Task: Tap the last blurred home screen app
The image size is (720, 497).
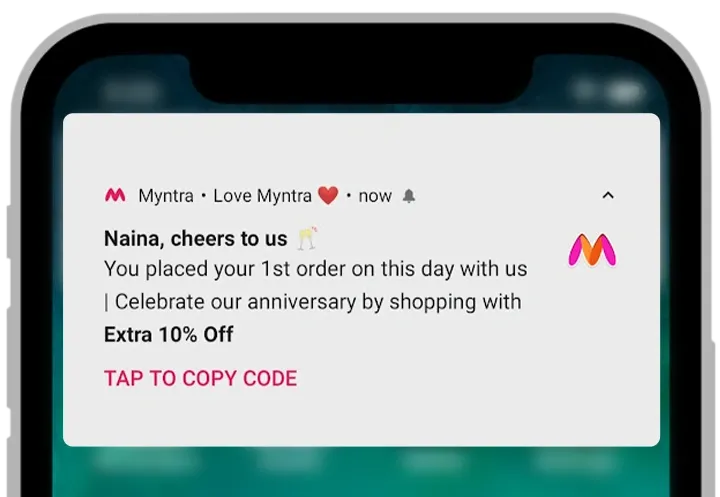Action: (x=574, y=459)
